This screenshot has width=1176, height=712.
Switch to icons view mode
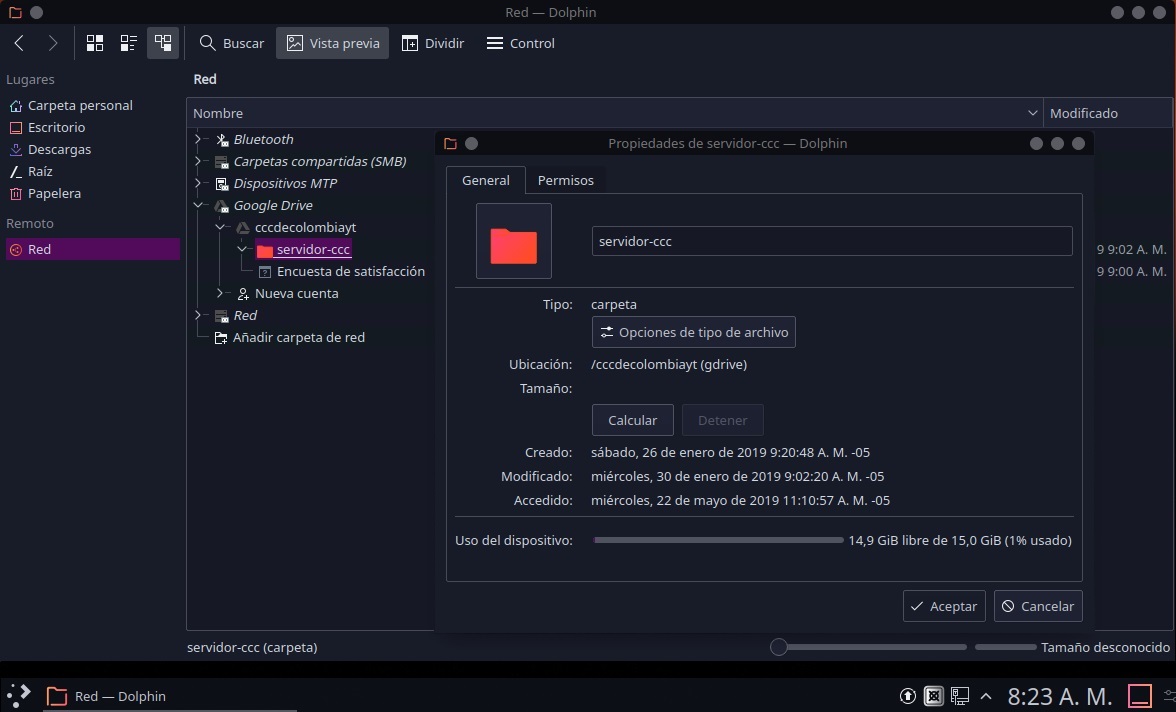click(x=95, y=43)
